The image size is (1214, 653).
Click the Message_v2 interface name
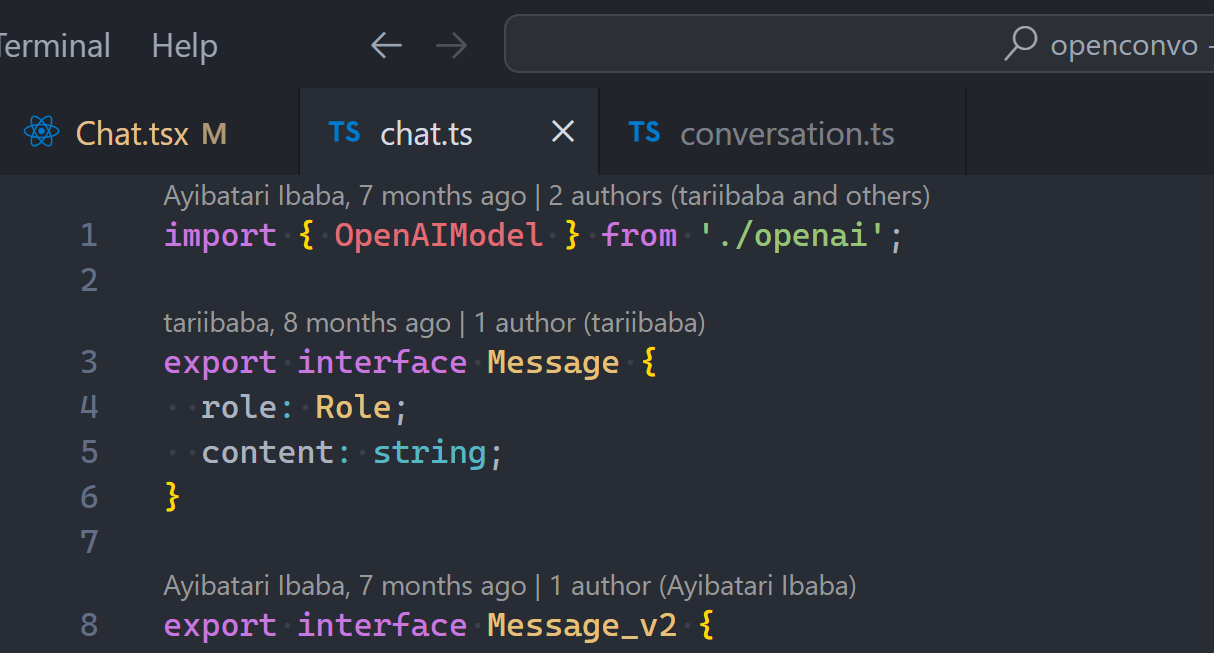tap(581, 626)
